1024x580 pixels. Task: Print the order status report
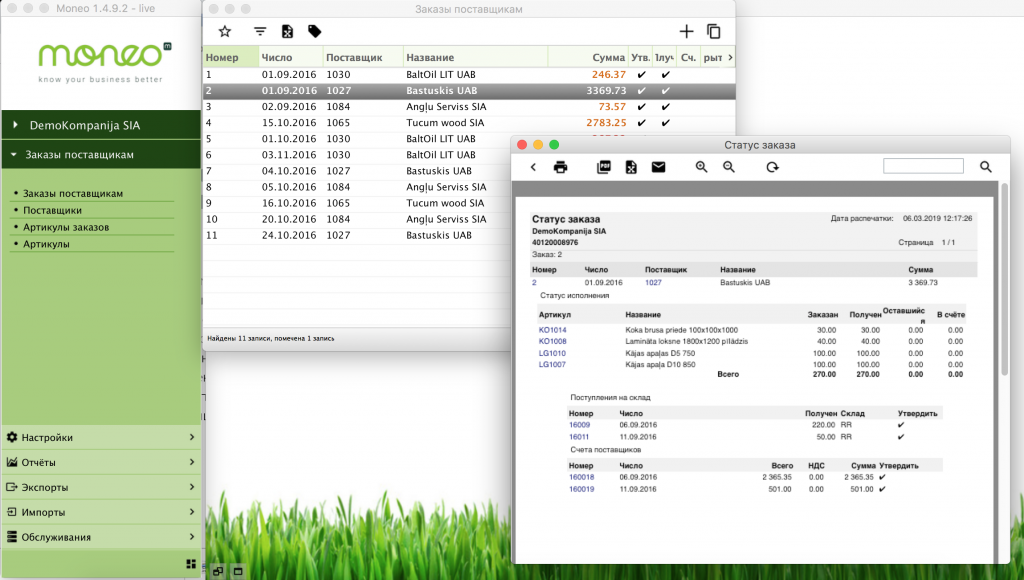pyautogui.click(x=561, y=167)
